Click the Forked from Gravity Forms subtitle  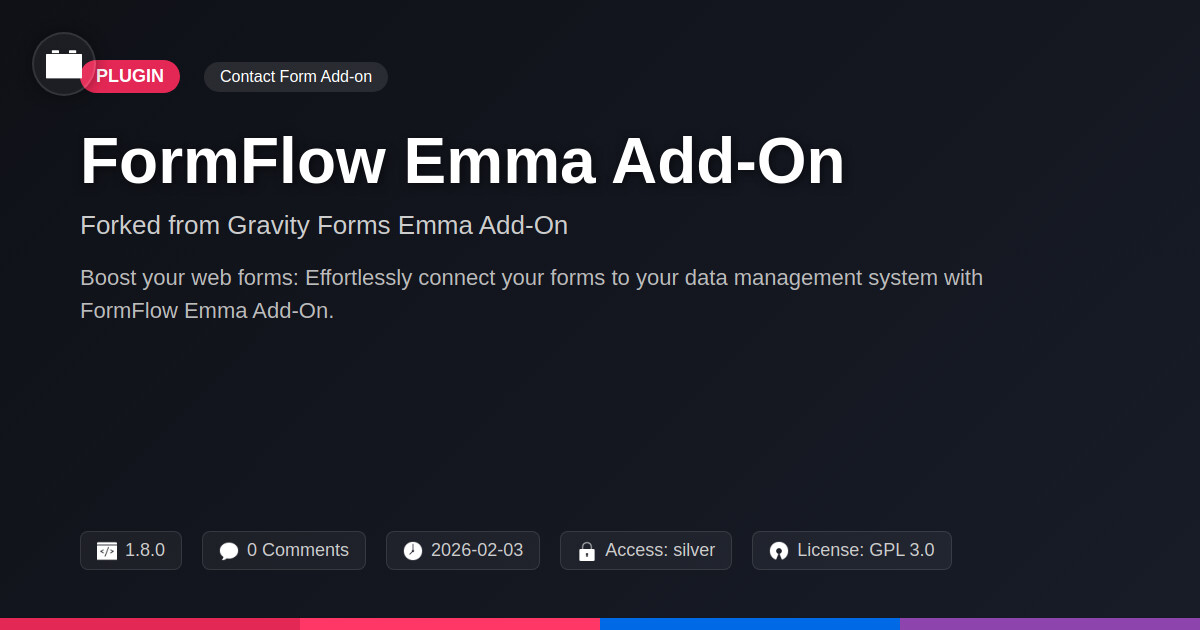pos(324,225)
